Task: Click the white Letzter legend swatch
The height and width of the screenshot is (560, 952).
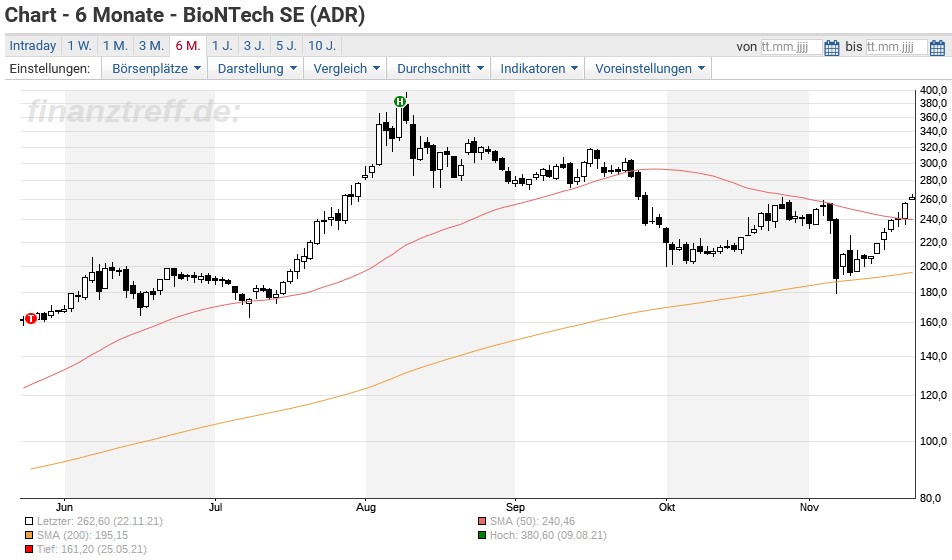Action: pyautogui.click(x=29, y=521)
